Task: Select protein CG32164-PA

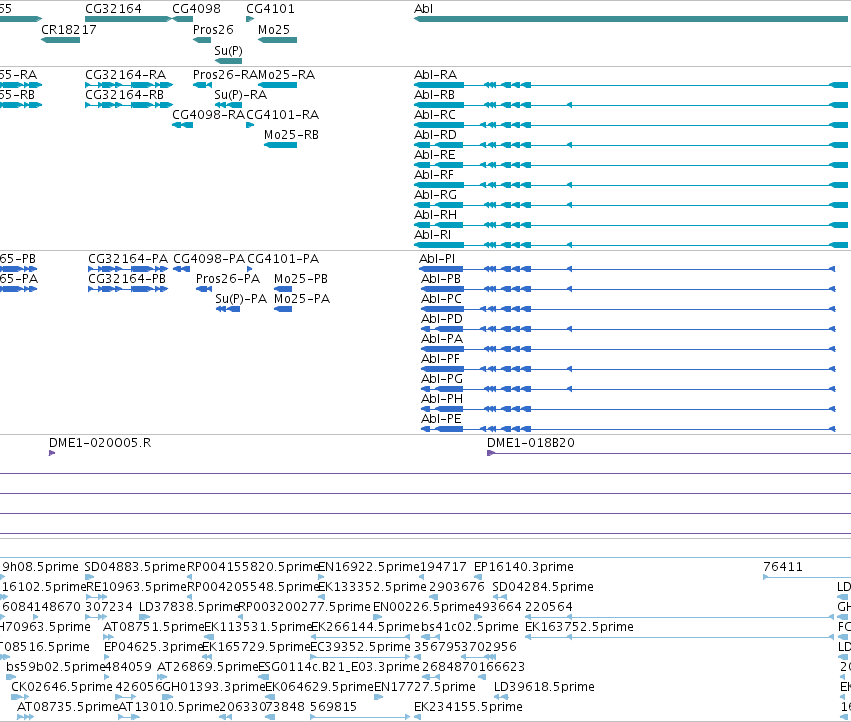Action: (128, 269)
